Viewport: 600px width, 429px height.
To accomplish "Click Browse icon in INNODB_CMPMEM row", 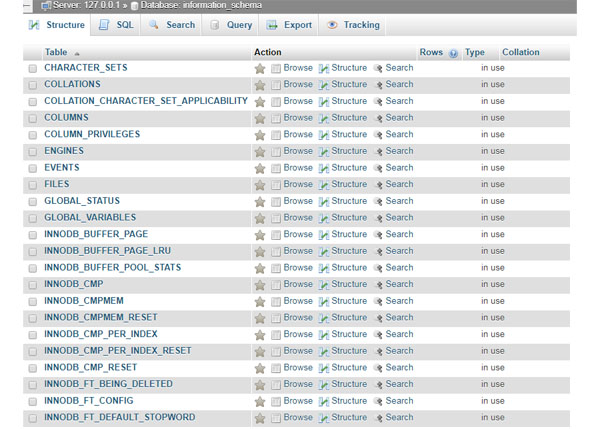I will tap(276, 302).
